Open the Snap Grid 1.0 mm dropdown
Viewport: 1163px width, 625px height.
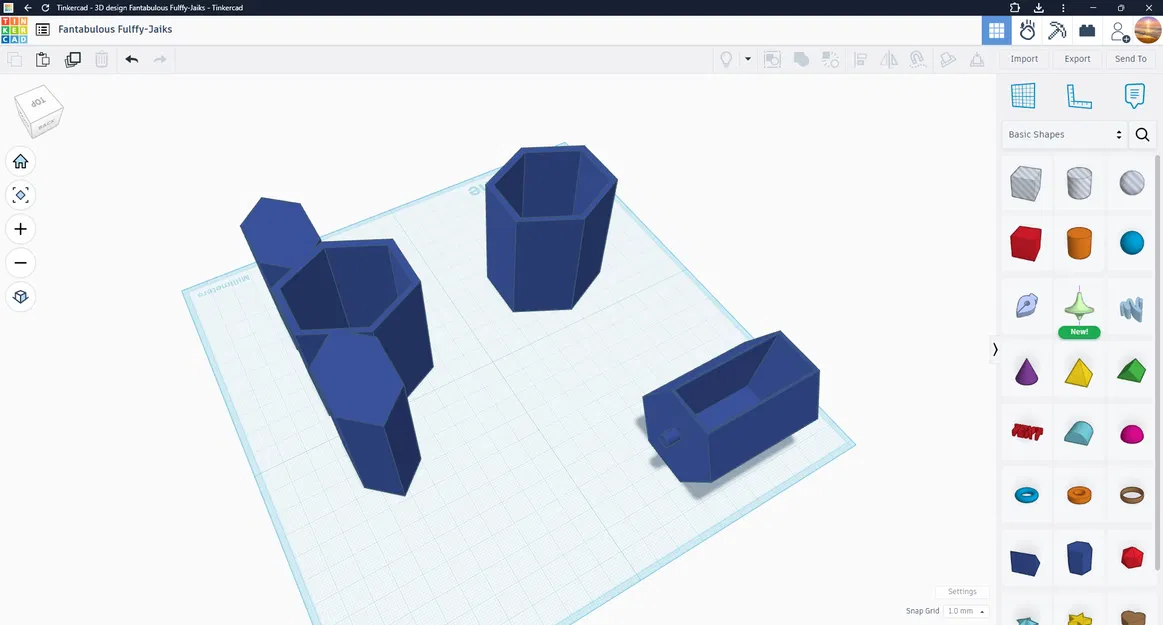tap(966, 611)
